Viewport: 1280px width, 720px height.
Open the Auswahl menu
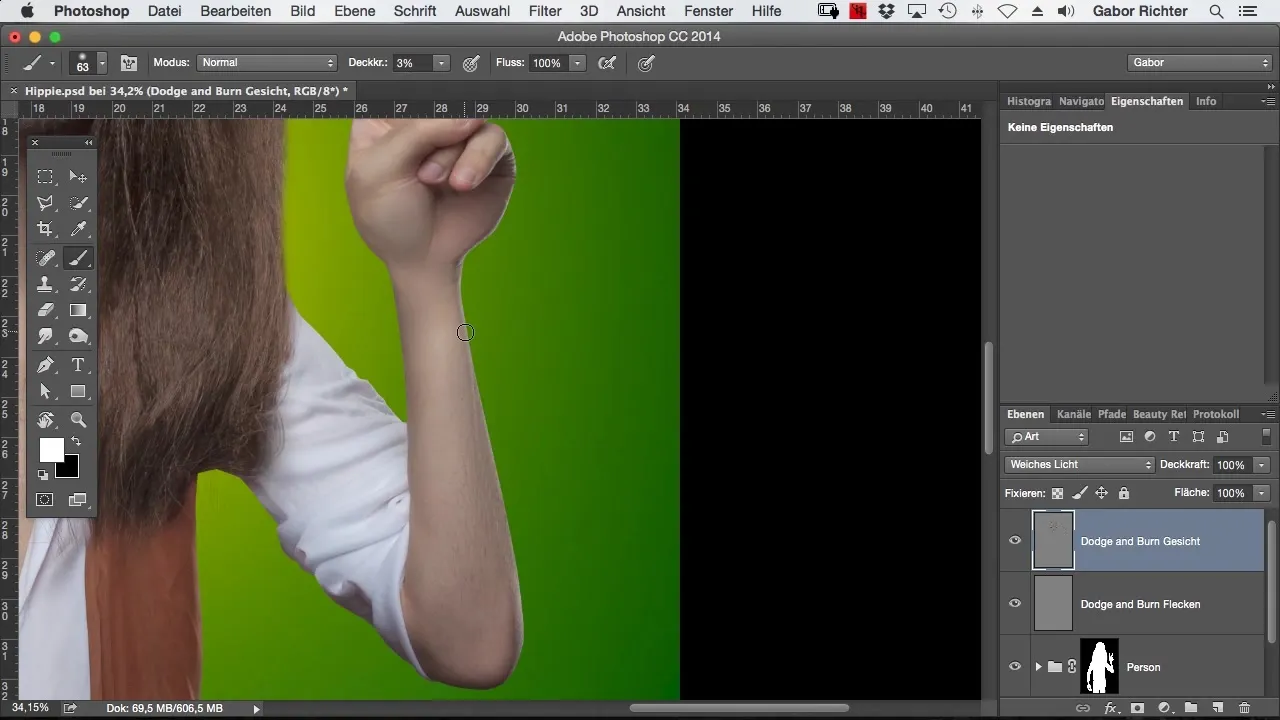(x=482, y=11)
